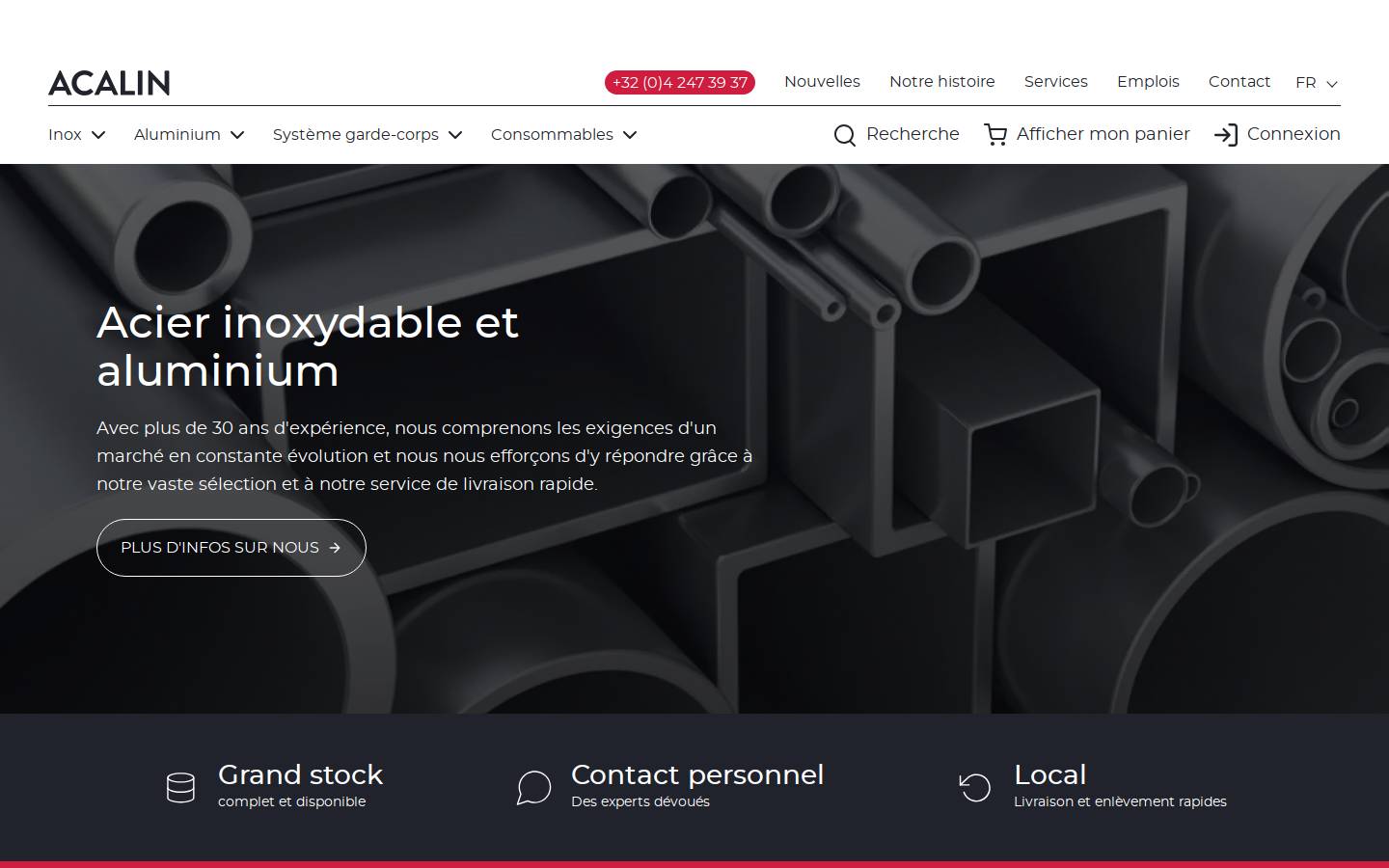The height and width of the screenshot is (868, 1389).
Task: Click the Connexion login link
Action: pos(1294,134)
